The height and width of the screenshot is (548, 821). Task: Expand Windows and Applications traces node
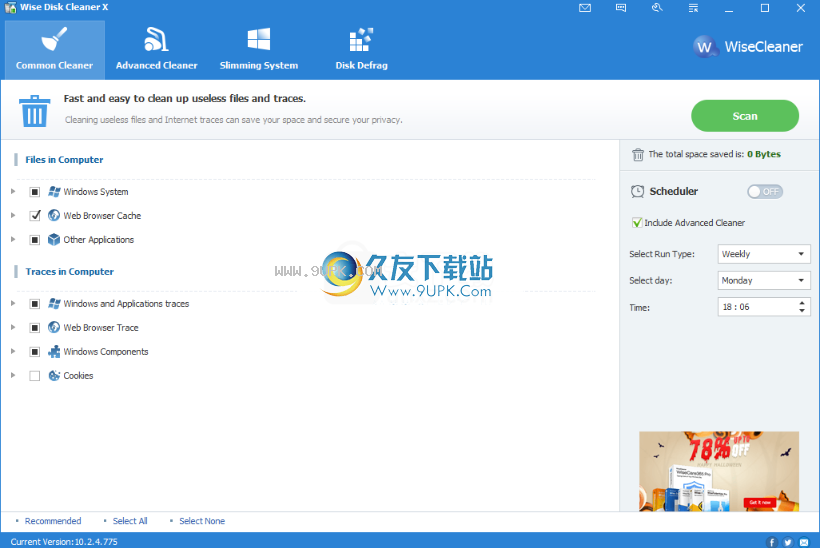(x=13, y=303)
